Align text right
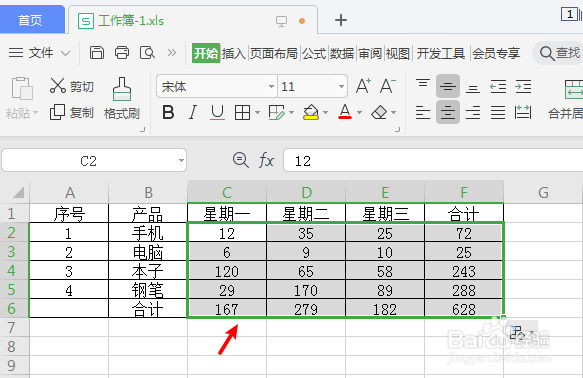The width and height of the screenshot is (583, 378). click(473, 112)
